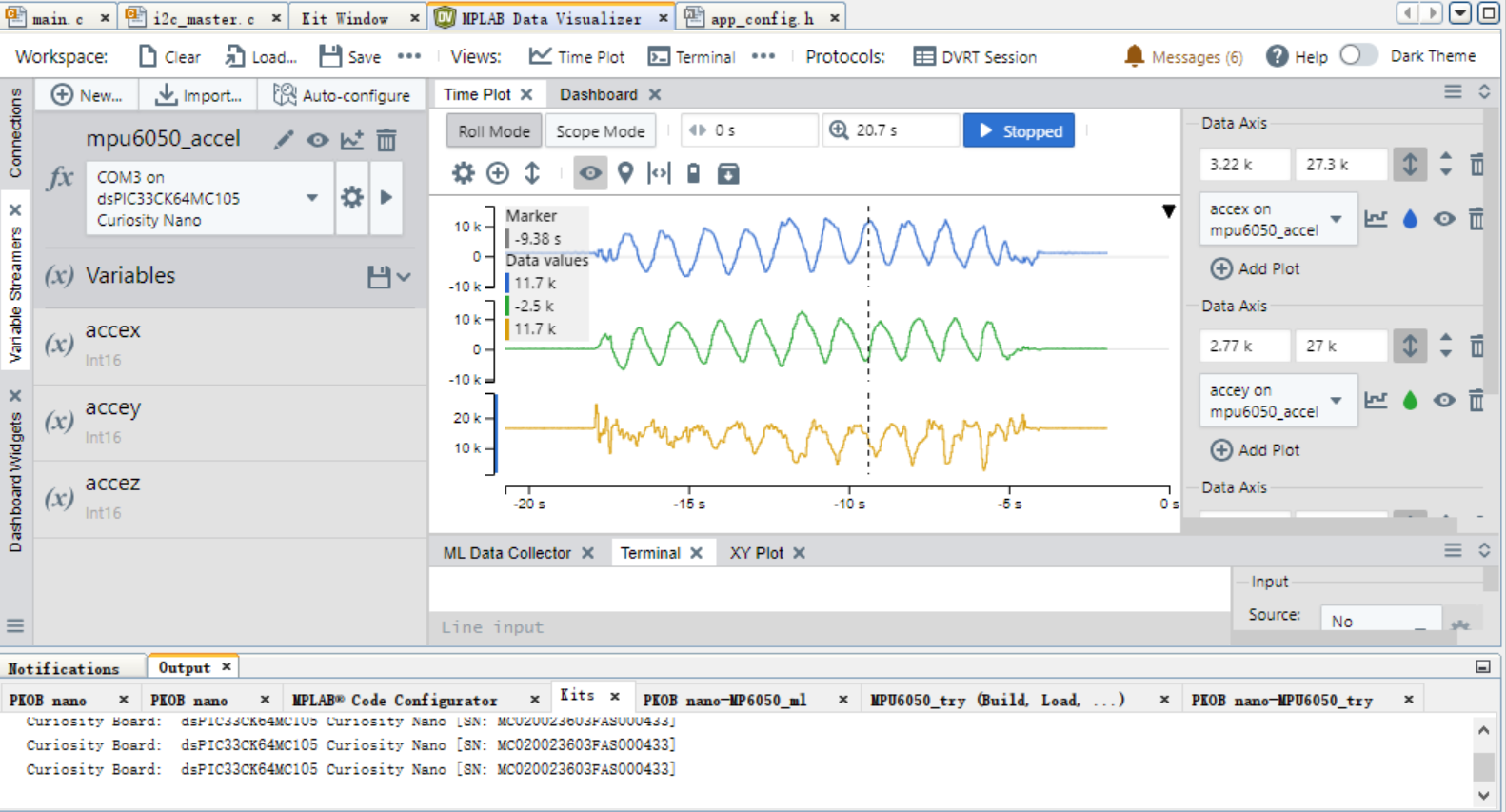
Task: Open the main.c editor tab
Action: pos(56,18)
